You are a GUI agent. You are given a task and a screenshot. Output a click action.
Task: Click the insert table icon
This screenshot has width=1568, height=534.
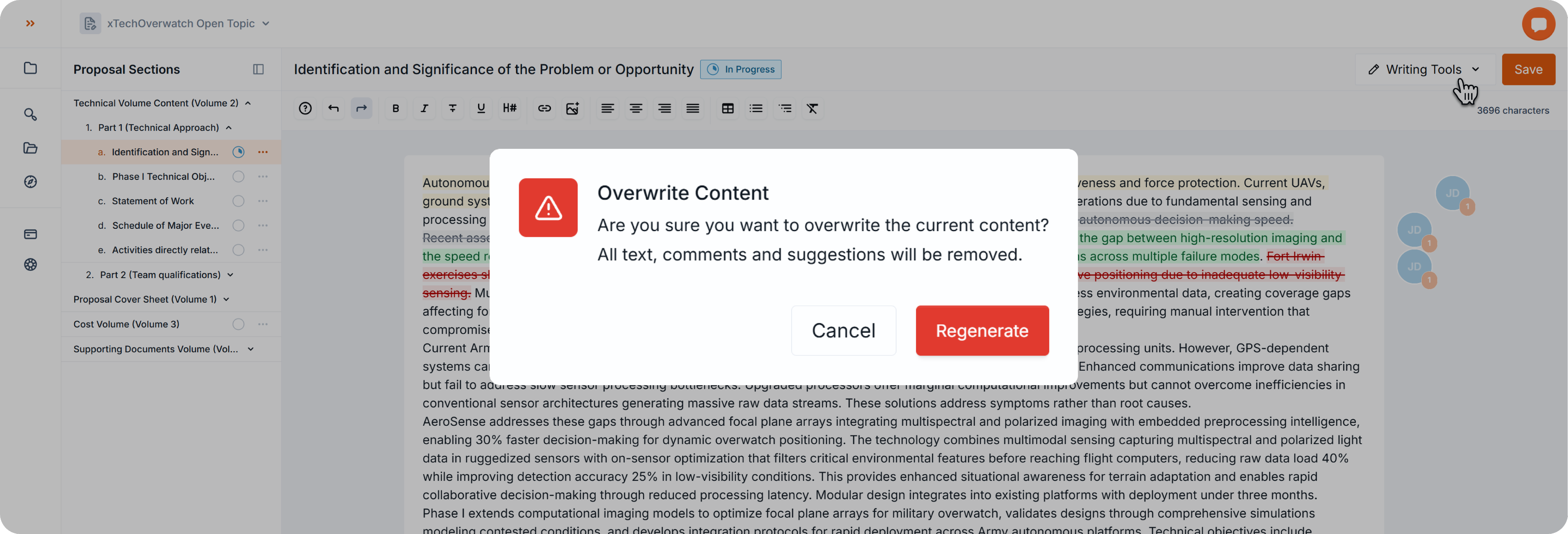(727, 108)
